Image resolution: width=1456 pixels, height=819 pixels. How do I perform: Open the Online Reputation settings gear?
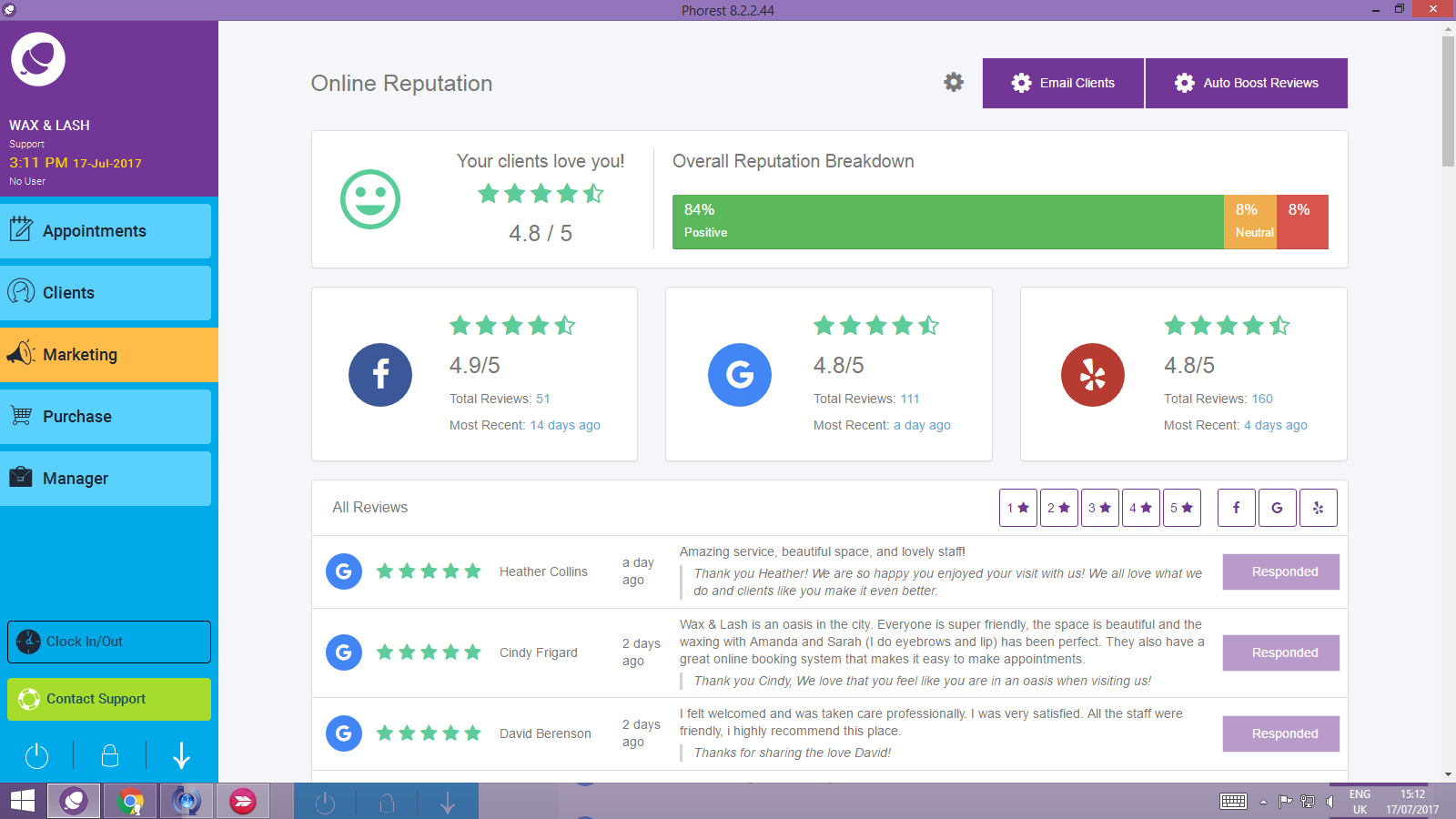click(953, 83)
